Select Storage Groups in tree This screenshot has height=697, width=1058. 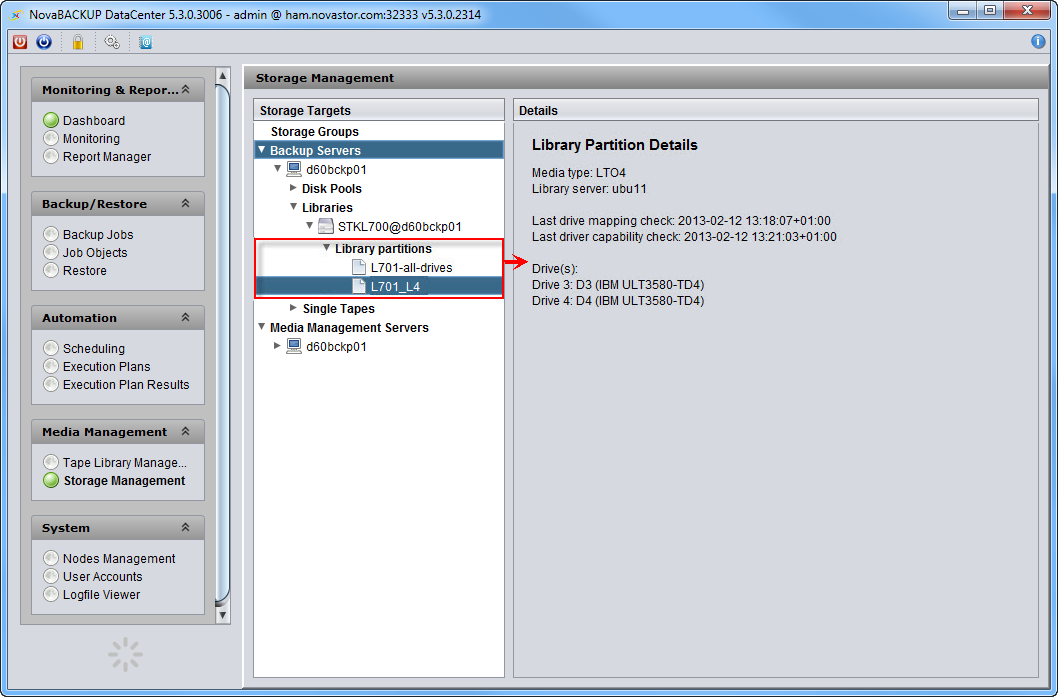(314, 132)
